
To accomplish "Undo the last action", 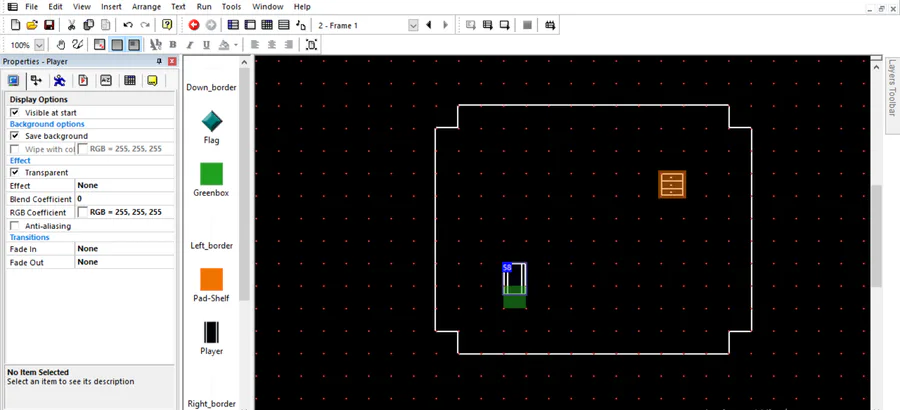I will coord(127,25).
